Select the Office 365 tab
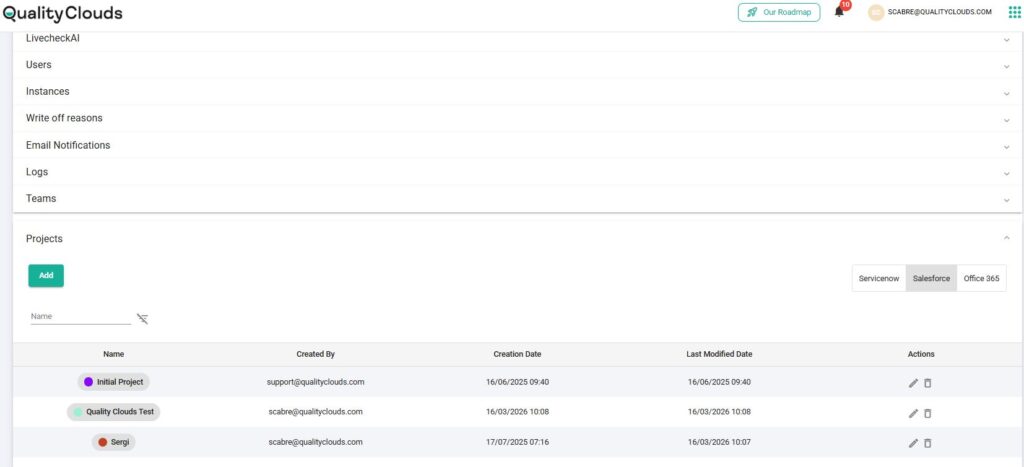The width and height of the screenshot is (1024, 467). click(x=980, y=279)
